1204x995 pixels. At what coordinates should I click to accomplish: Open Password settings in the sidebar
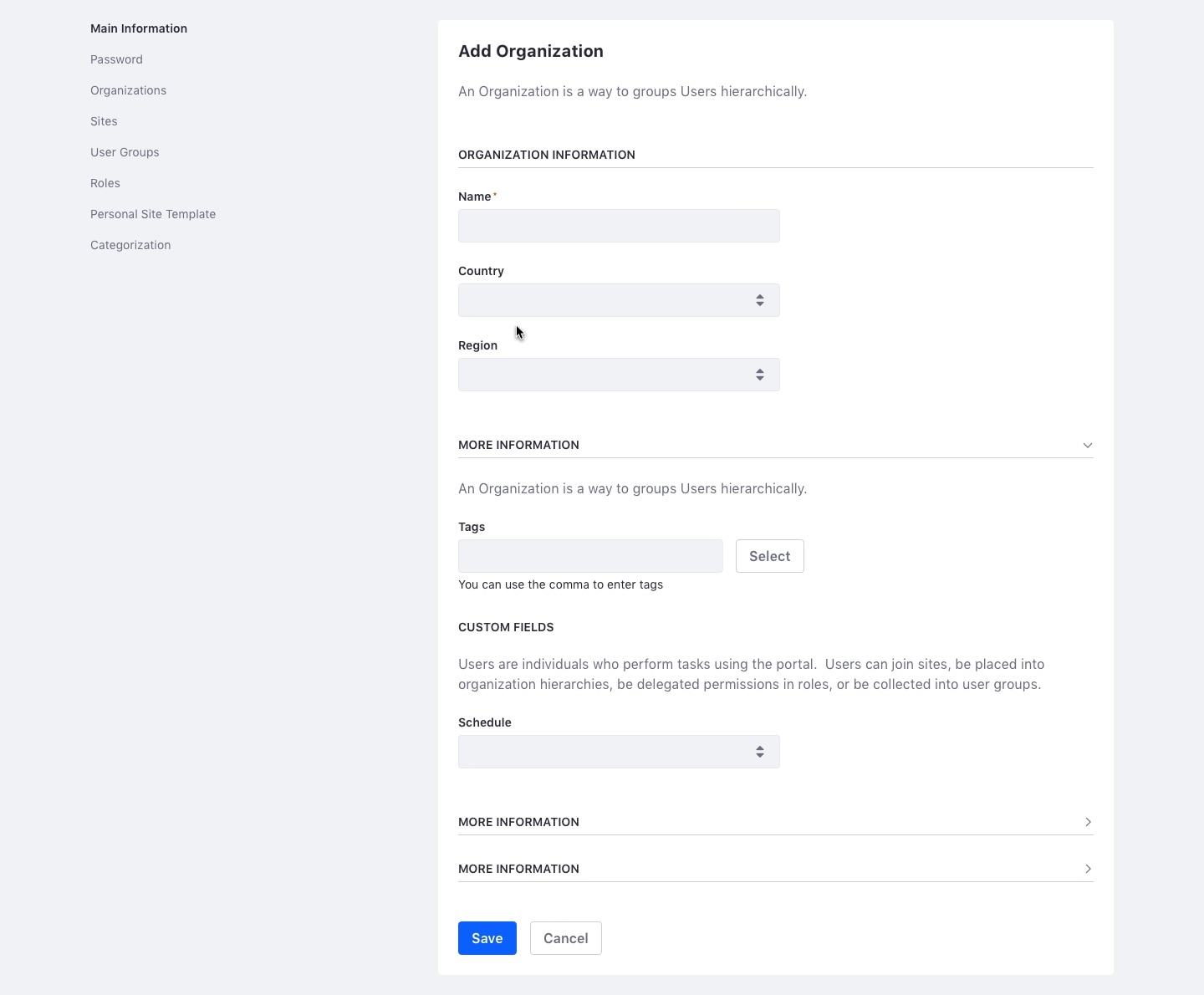(115, 59)
